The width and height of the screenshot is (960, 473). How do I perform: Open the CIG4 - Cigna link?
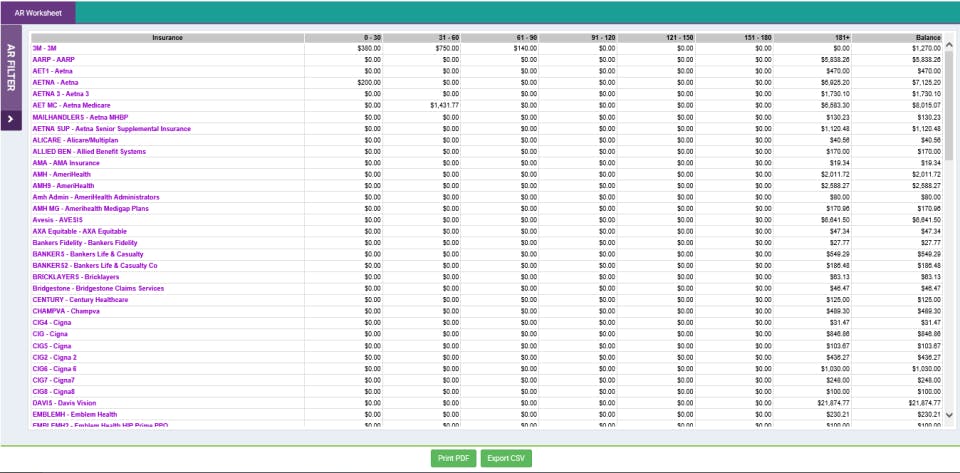[x=51, y=322]
